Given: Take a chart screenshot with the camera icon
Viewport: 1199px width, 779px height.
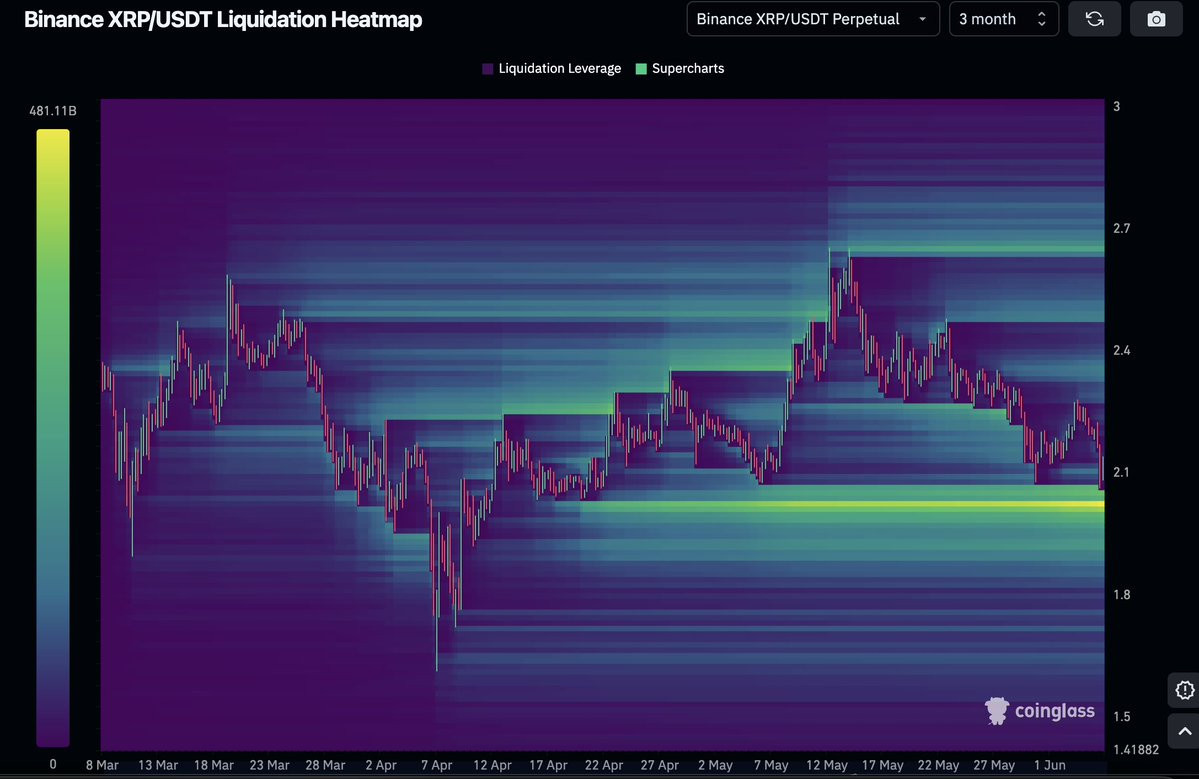Looking at the screenshot, I should tap(1156, 19).
